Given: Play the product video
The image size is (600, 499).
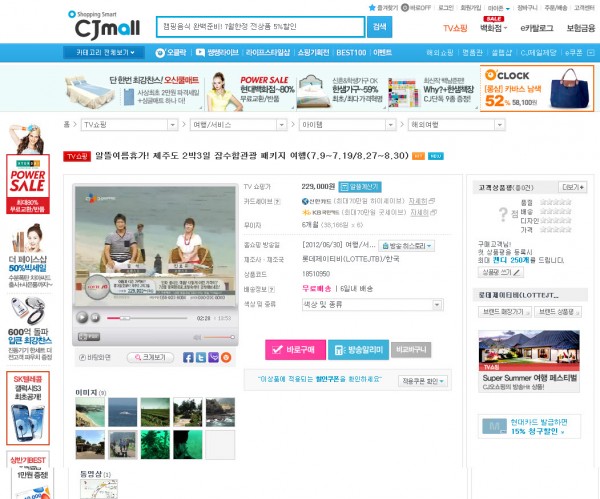Looking at the screenshot, I should coord(82,318).
